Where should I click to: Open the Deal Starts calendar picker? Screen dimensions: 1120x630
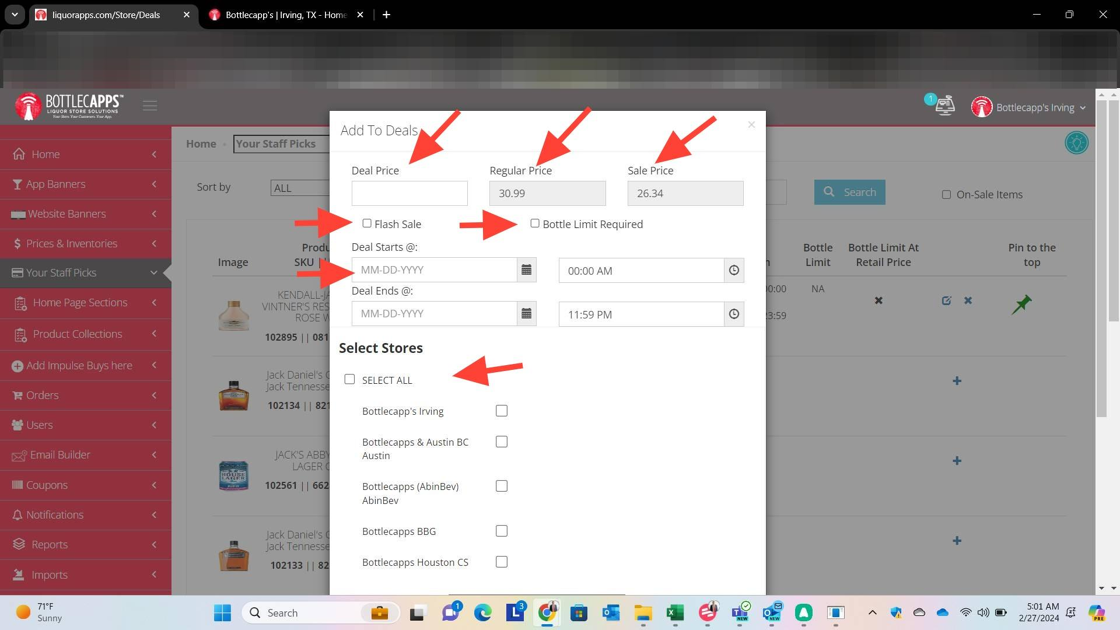click(526, 270)
